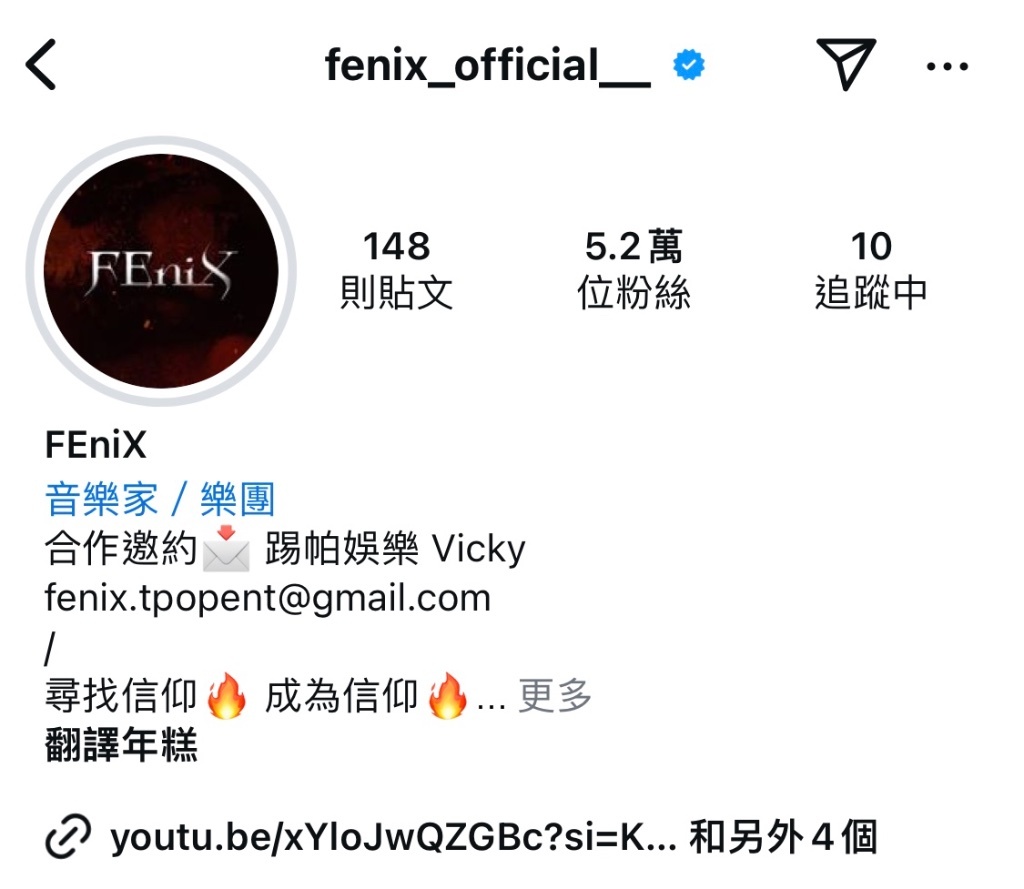
Task: Tap the envelope emoji in bio
Action: point(226,548)
